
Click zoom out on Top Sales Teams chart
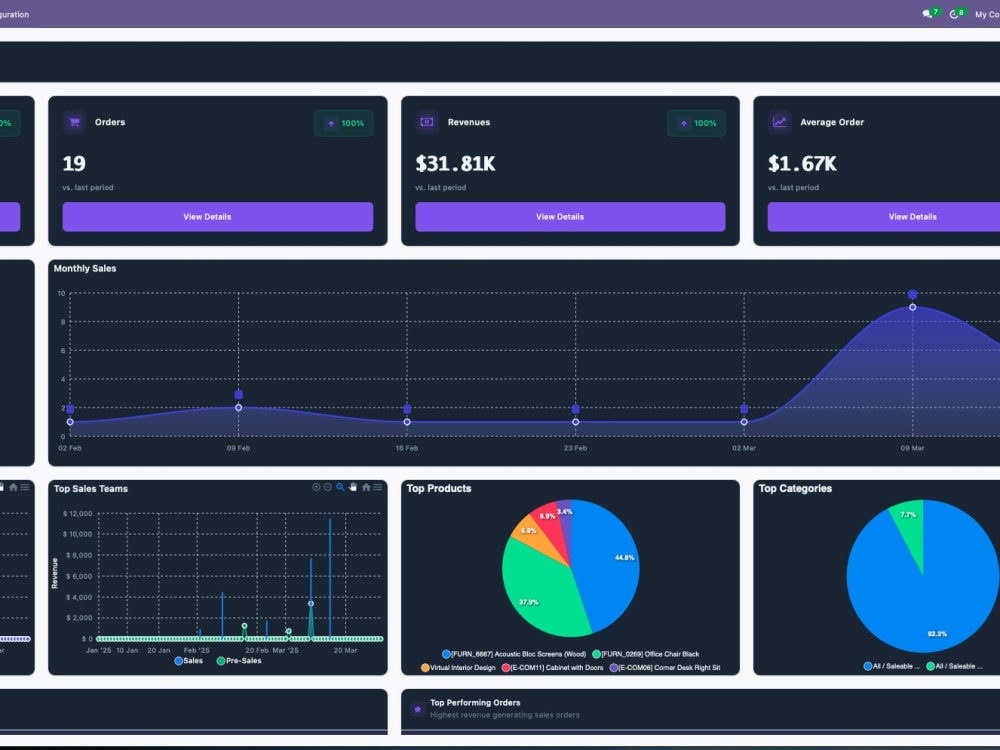(327, 487)
